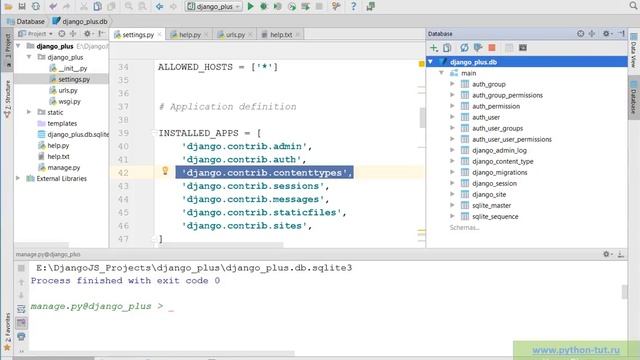Image resolution: width=640 pixels, height=360 pixels.
Task: Duplicate data source in Database panel
Action: tap(447, 48)
